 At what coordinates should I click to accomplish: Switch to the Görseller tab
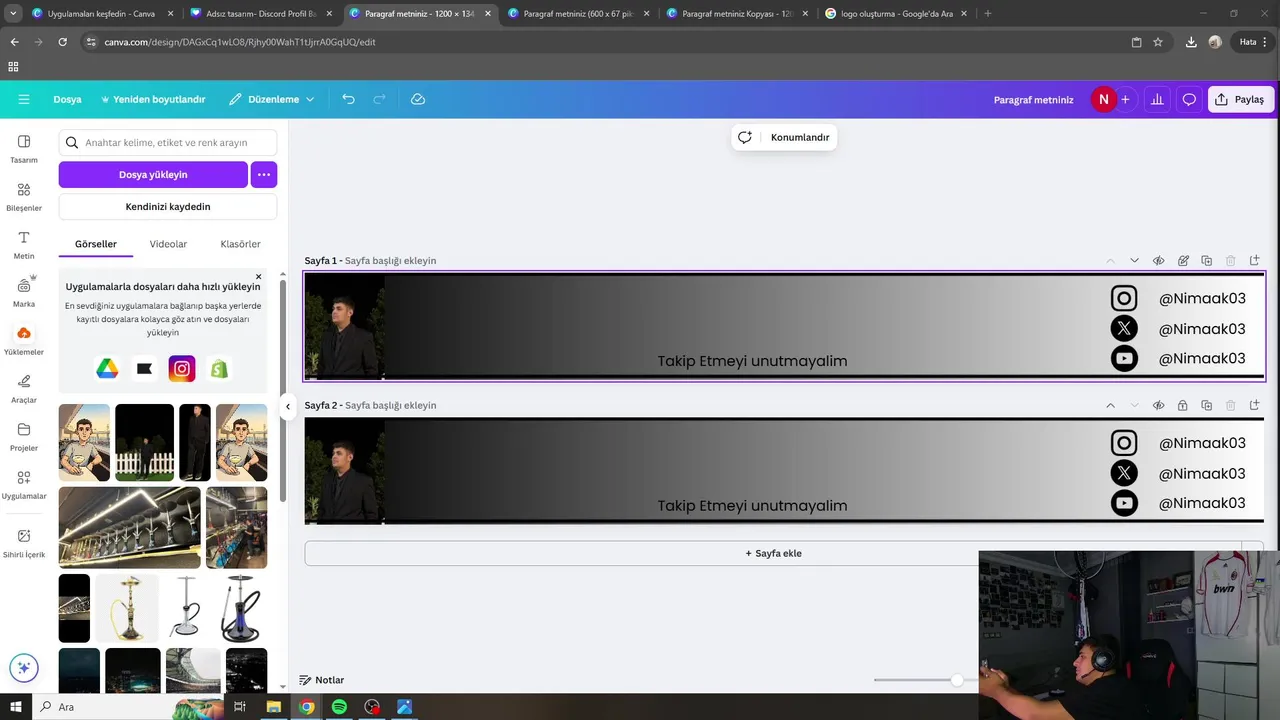tap(96, 244)
